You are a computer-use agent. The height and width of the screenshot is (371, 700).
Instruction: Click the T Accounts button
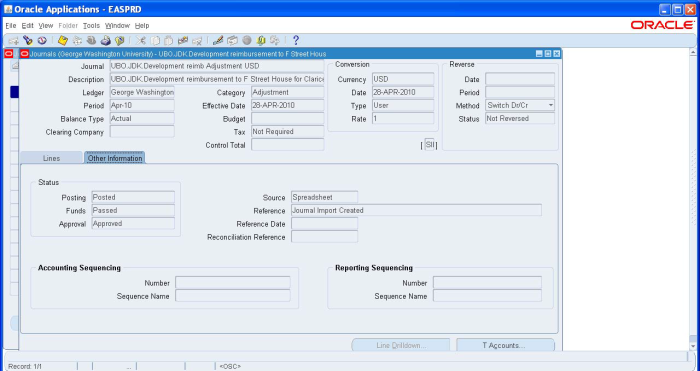(x=505, y=345)
